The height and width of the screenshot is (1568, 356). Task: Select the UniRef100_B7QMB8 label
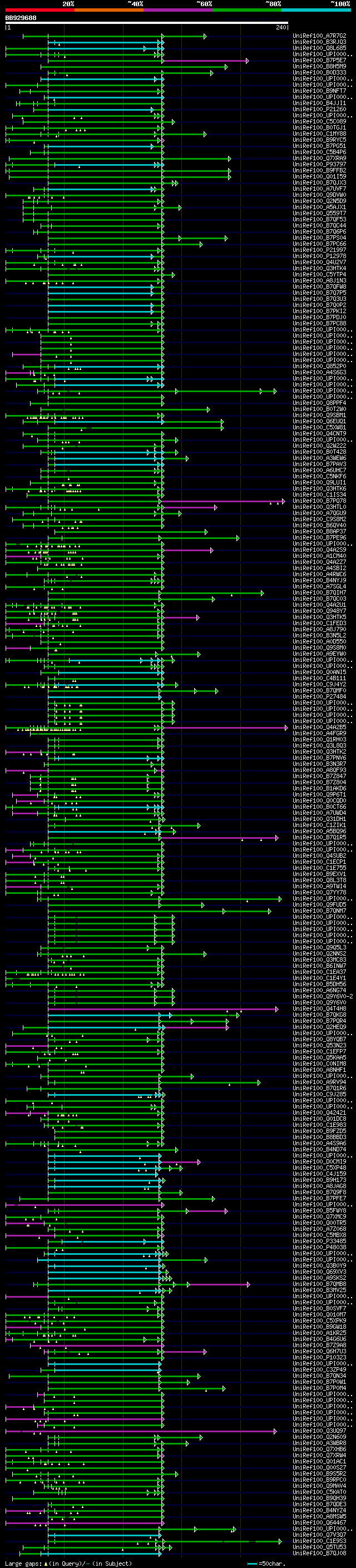(x=319, y=1284)
